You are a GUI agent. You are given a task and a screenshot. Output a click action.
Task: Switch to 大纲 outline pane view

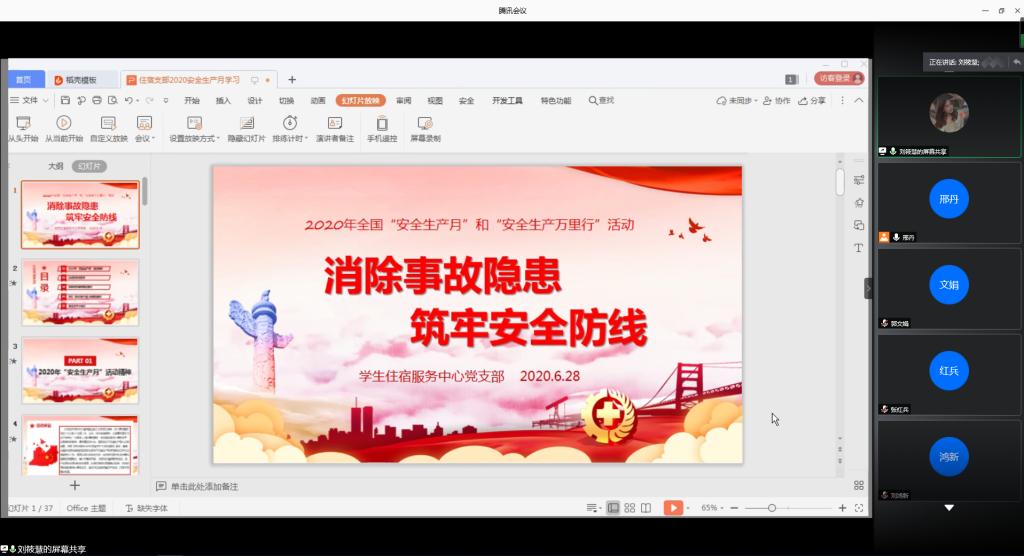(56, 166)
